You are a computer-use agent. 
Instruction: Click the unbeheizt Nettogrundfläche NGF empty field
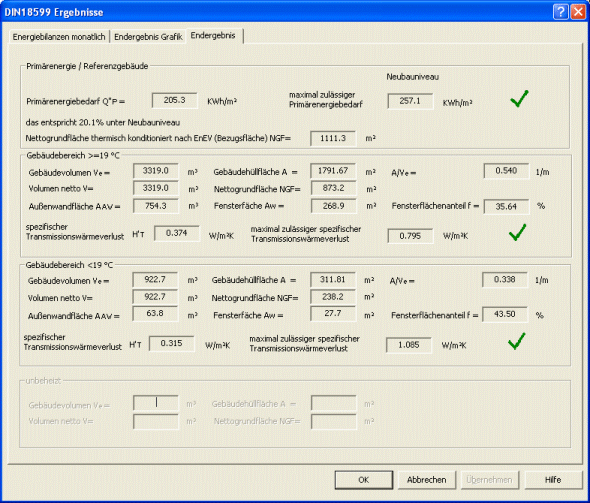click(x=334, y=421)
